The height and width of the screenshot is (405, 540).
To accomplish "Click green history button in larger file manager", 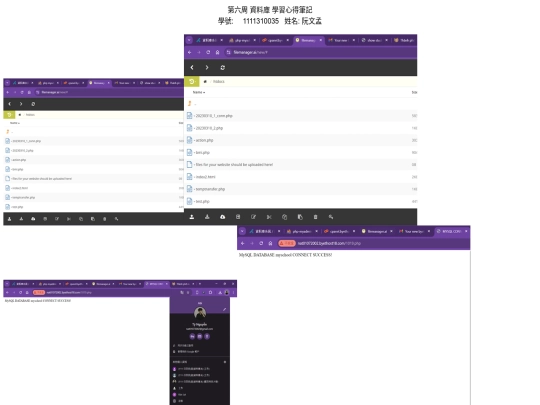I will [x=191, y=82].
